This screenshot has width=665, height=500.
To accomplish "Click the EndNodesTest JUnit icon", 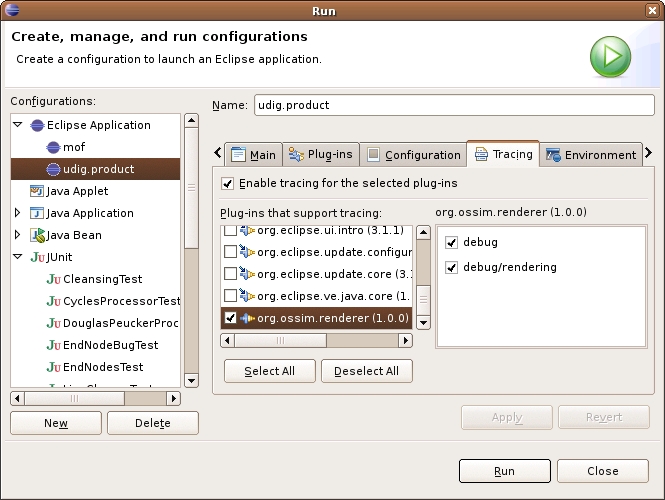I will [53, 367].
